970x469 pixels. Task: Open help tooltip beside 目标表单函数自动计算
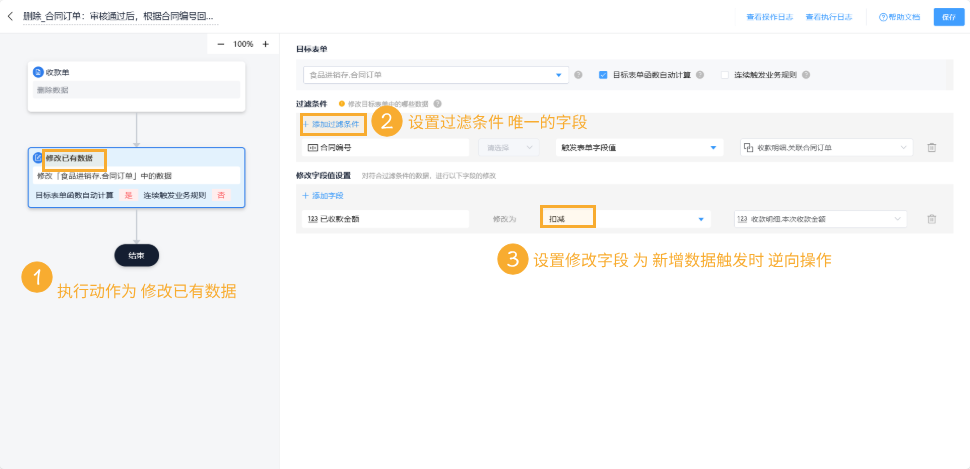click(x=700, y=75)
